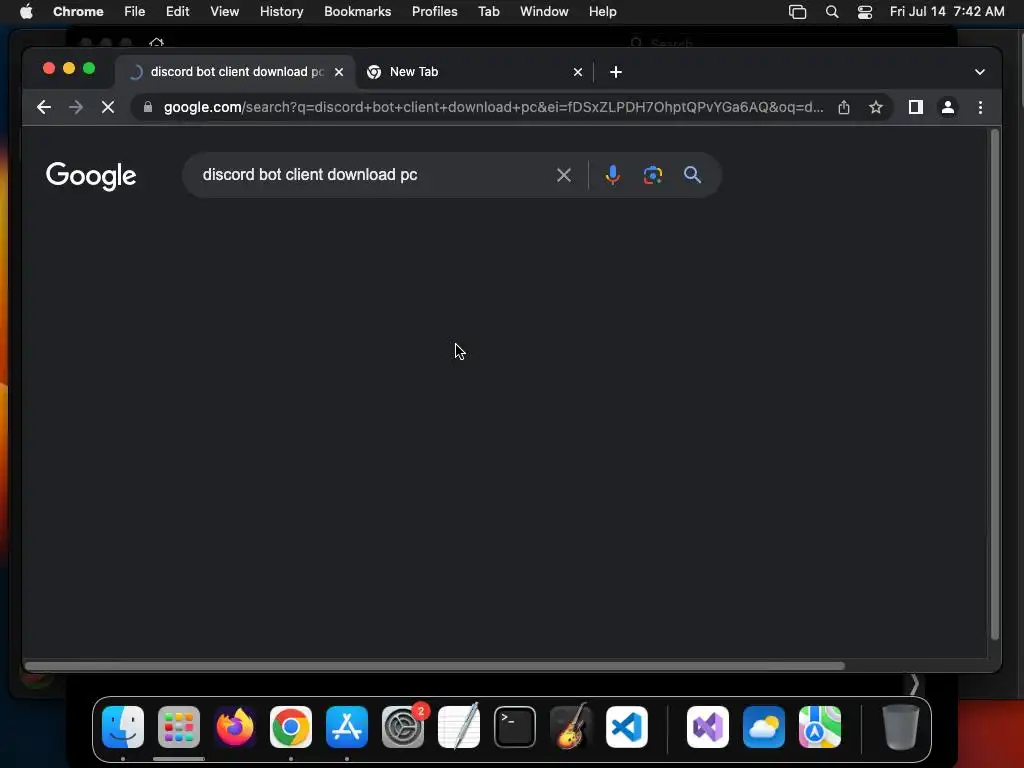The width and height of the screenshot is (1024, 768).
Task: Close the discord bot client download tab
Action: click(x=339, y=72)
